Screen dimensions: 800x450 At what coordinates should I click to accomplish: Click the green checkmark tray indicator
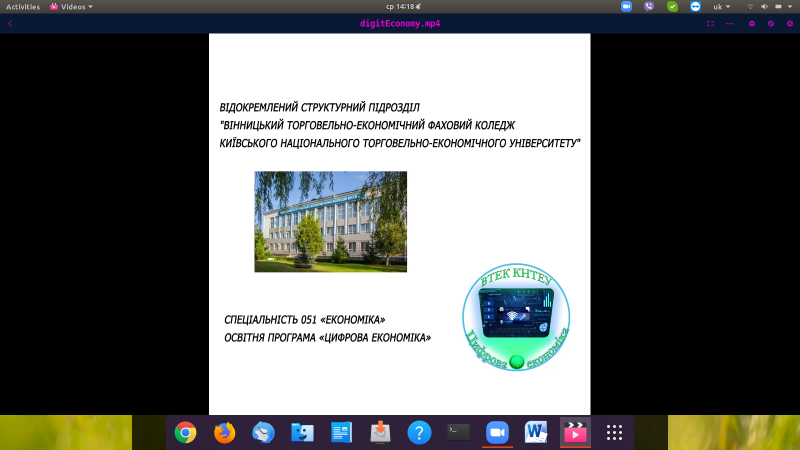click(672, 7)
